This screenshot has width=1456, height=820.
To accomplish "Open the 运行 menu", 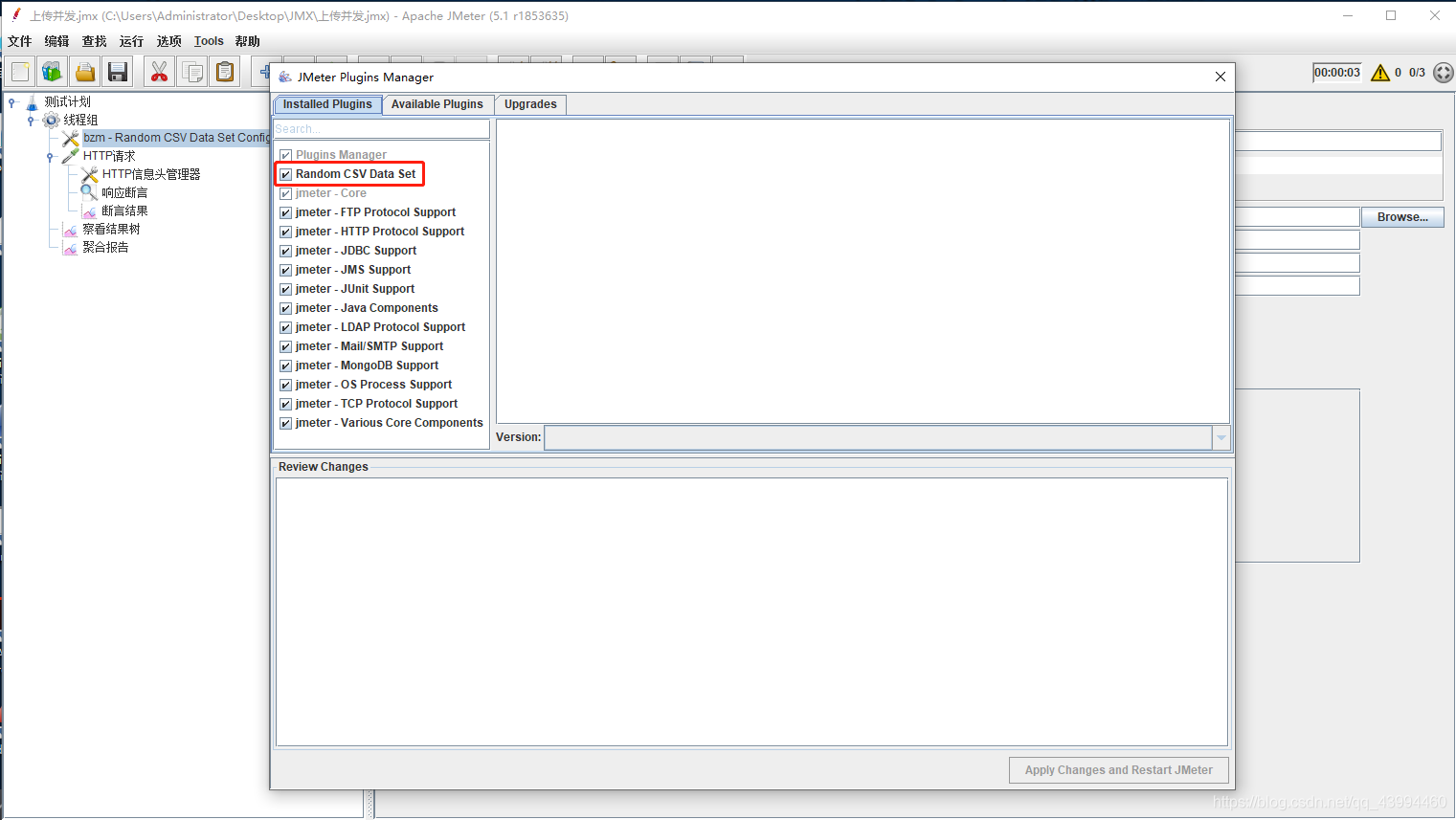I will coord(131,41).
